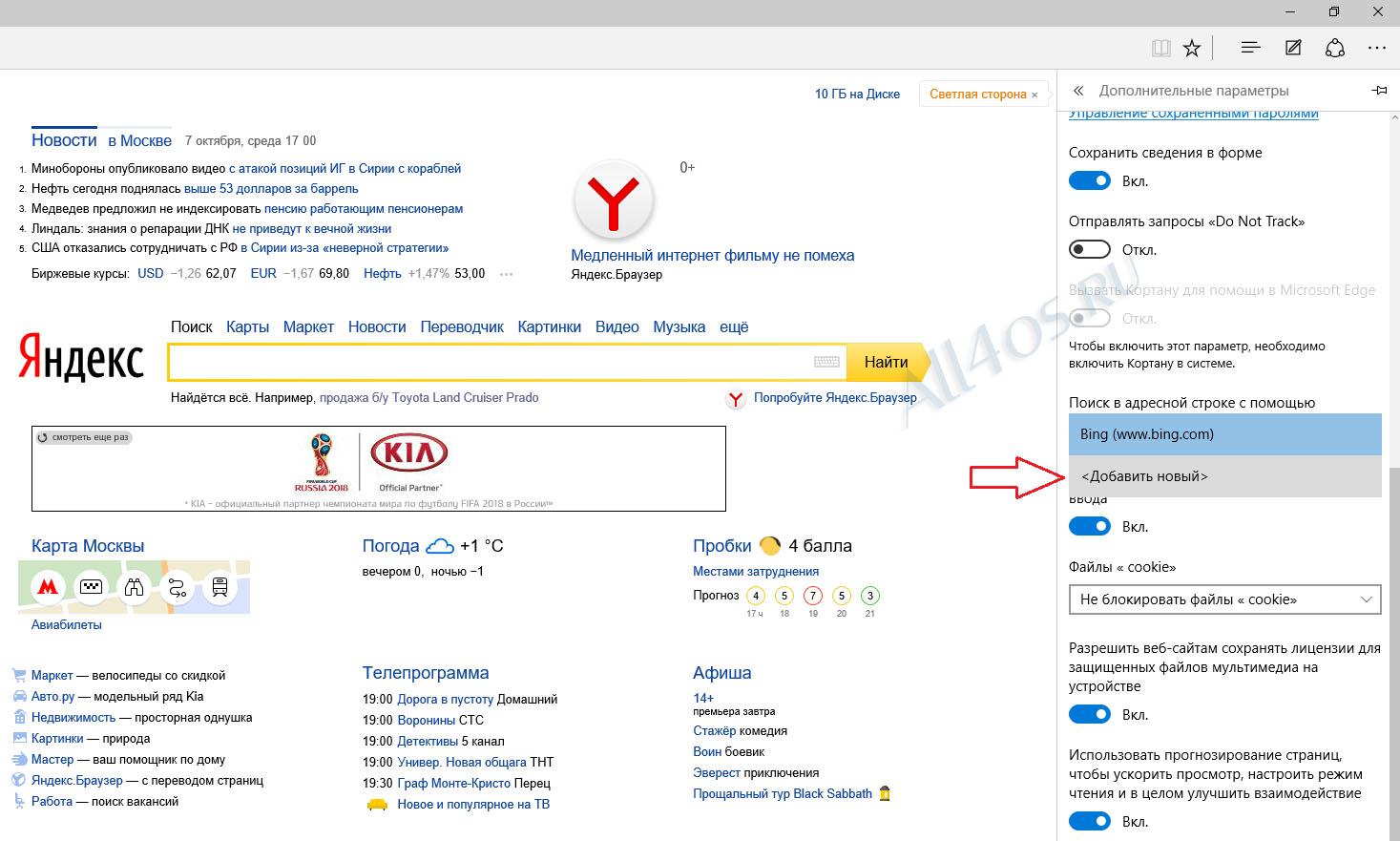Viewport: 1400px width, 841px height.
Task: Add page to favorites star icon
Action: click(1192, 49)
